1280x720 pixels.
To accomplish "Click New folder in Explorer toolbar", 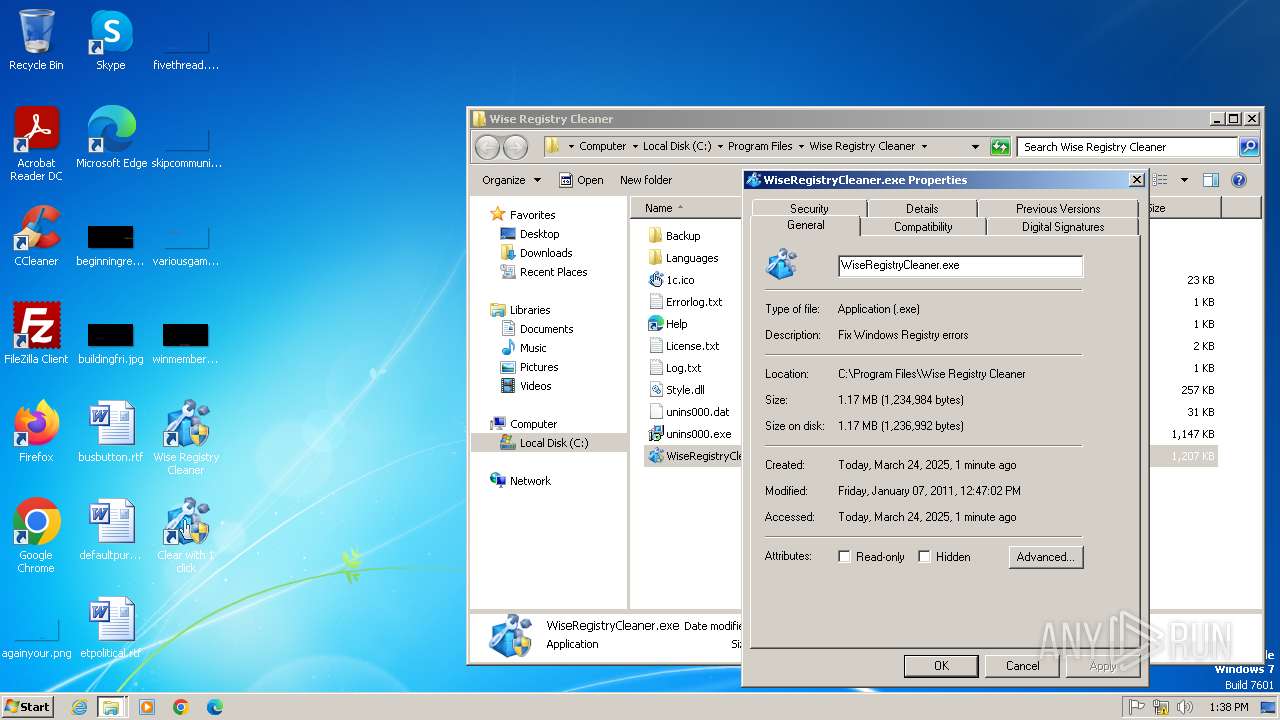I will (x=646, y=180).
